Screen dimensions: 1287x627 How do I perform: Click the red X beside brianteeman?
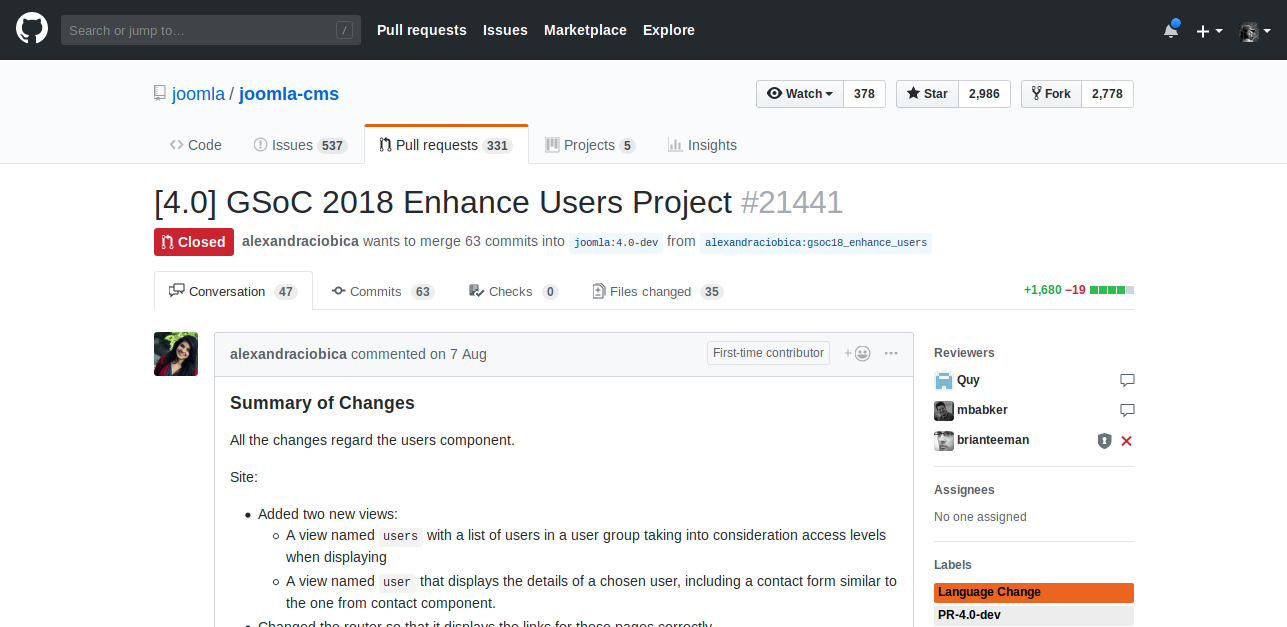[x=1127, y=441]
